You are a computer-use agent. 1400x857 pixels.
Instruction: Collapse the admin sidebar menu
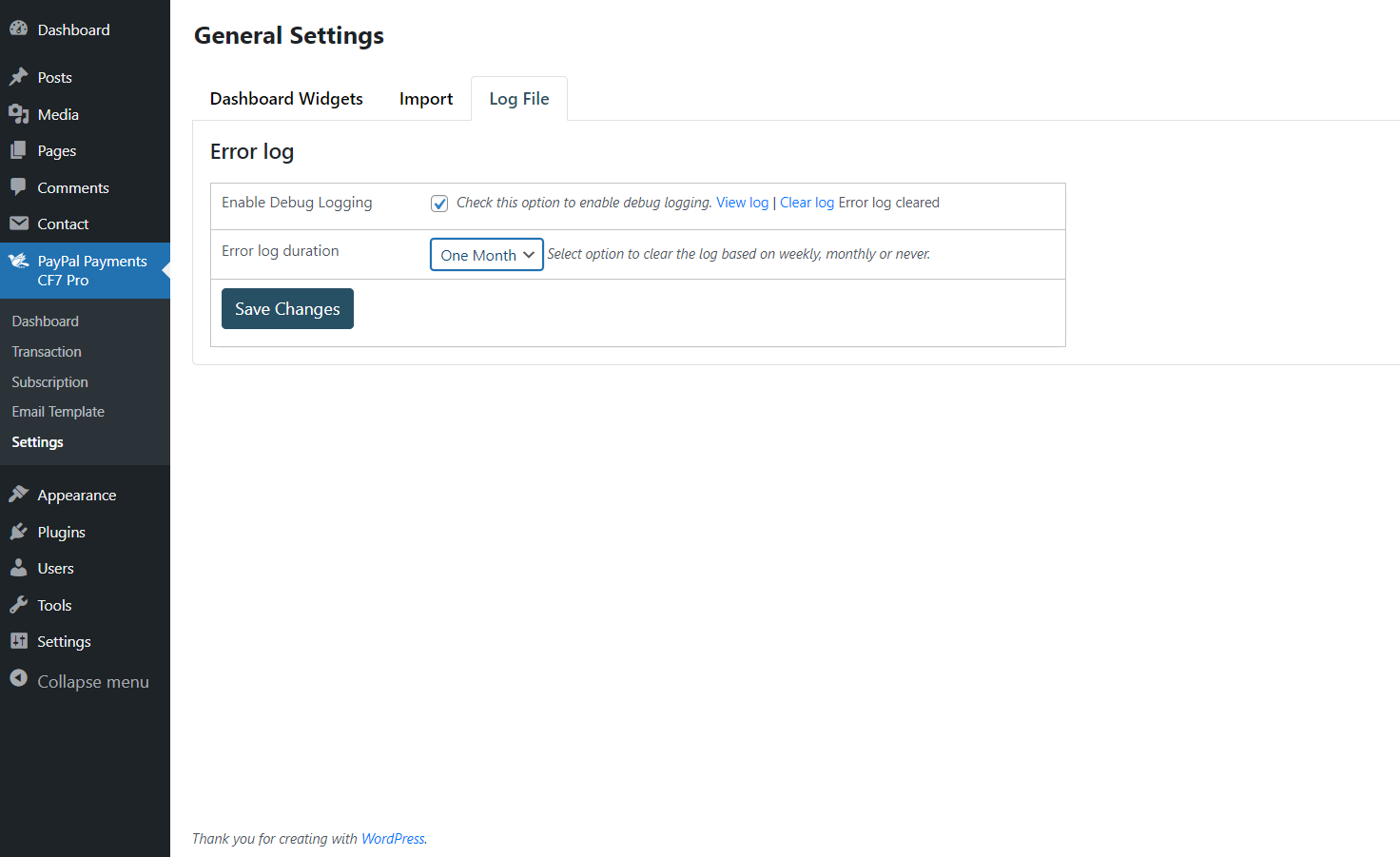click(x=79, y=681)
